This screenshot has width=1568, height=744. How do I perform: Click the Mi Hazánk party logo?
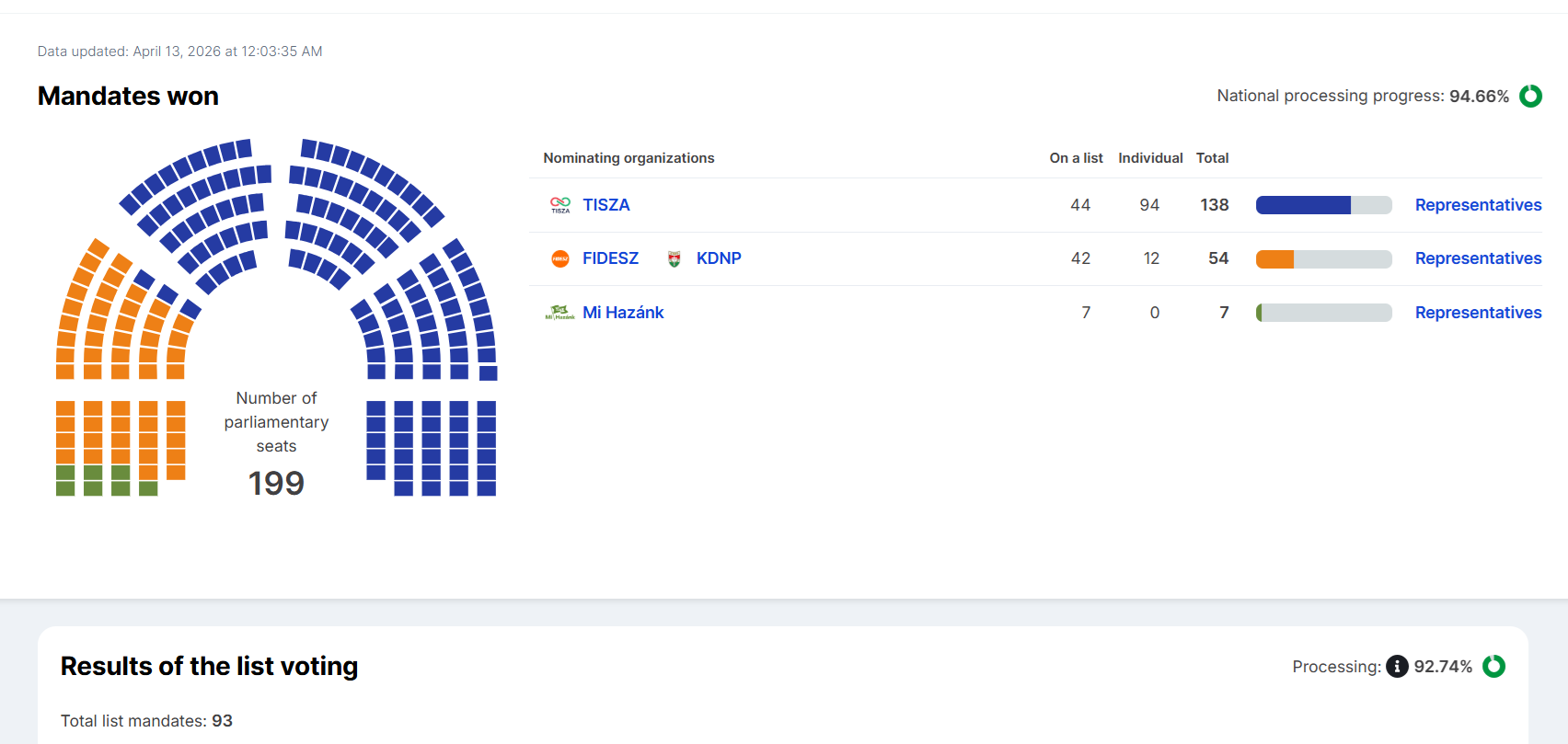[x=559, y=313]
